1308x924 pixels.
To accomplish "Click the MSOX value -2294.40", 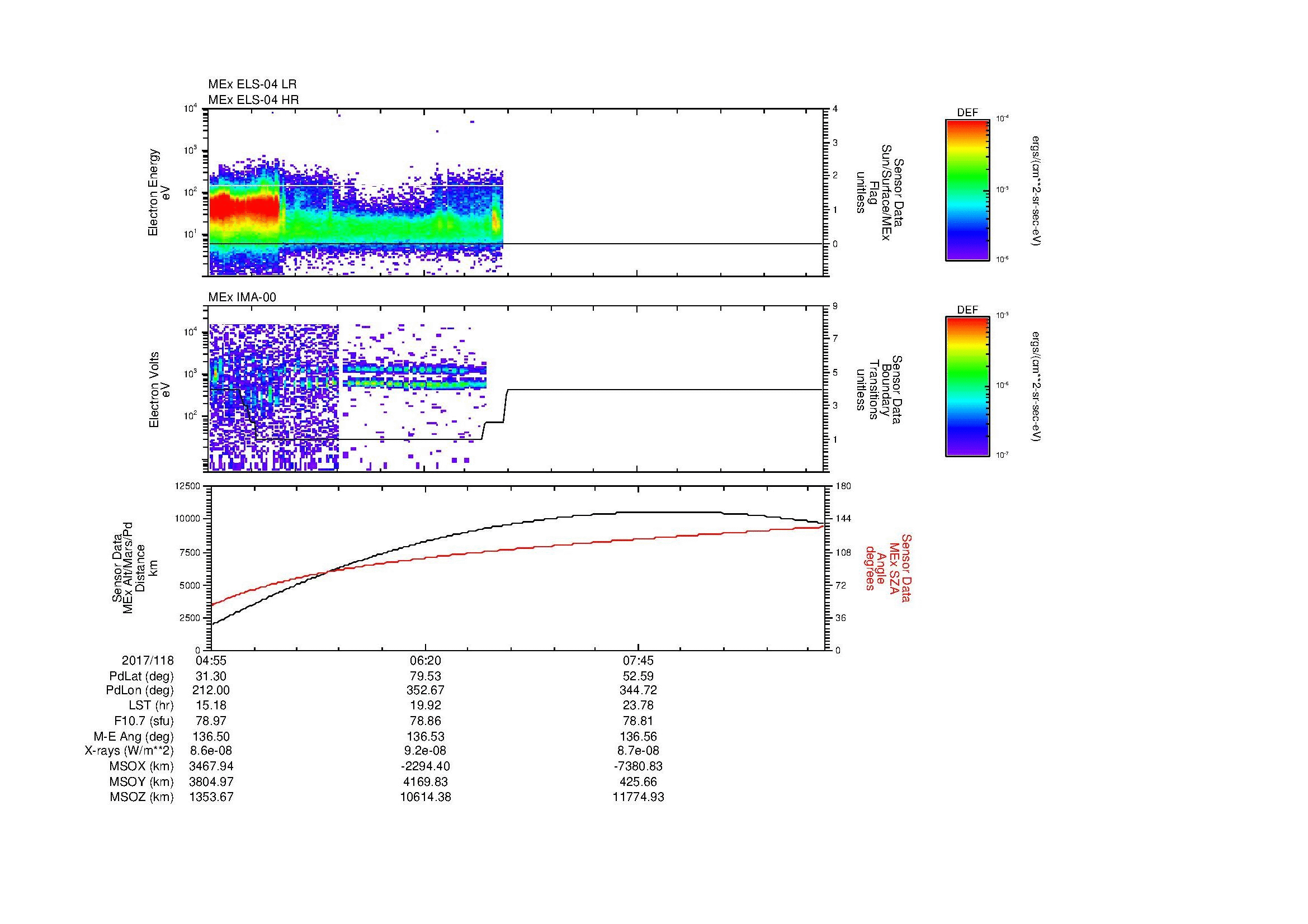I will click(x=425, y=766).
